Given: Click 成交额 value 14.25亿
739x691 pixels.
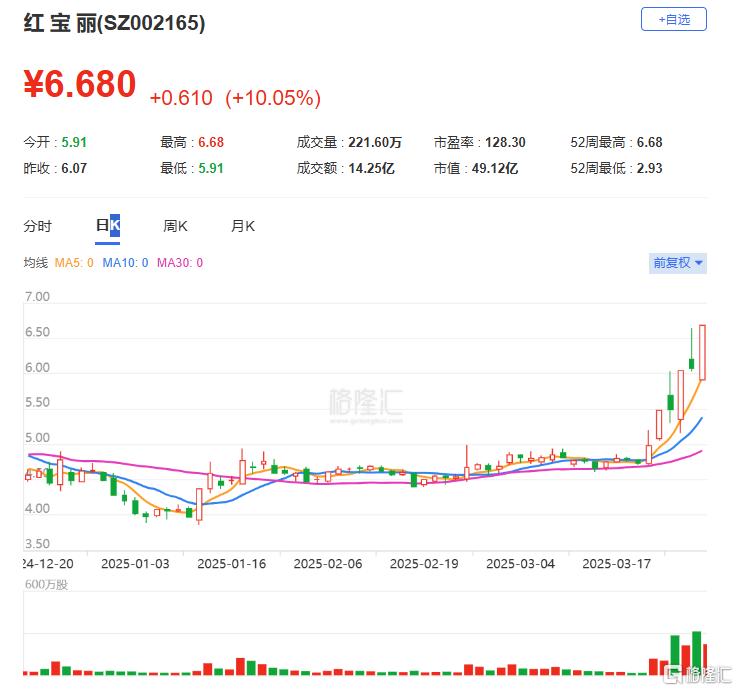Looking at the screenshot, I should click(371, 168).
